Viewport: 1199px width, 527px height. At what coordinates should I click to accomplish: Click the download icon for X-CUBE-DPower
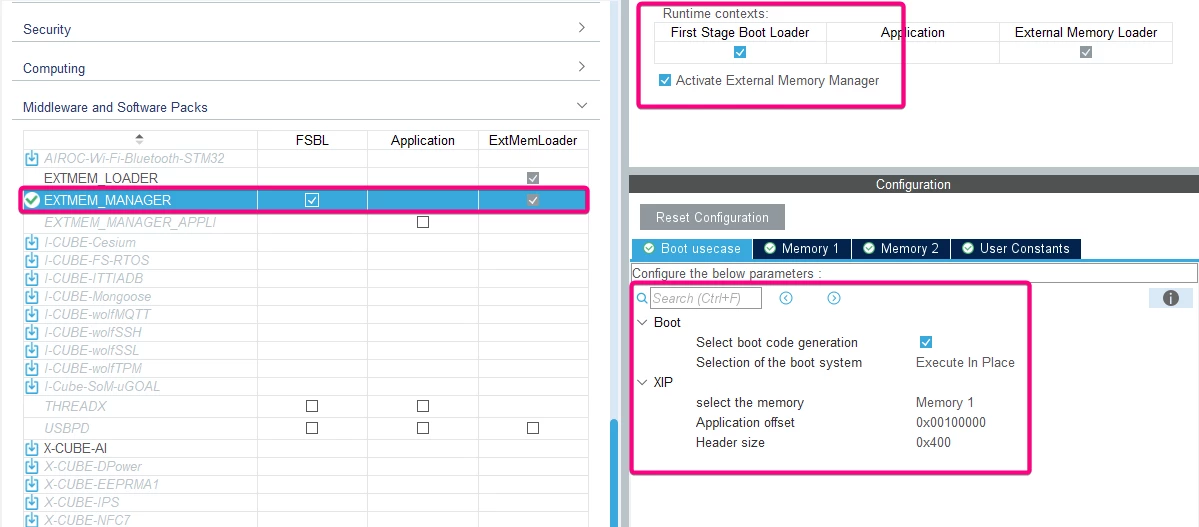click(x=32, y=466)
